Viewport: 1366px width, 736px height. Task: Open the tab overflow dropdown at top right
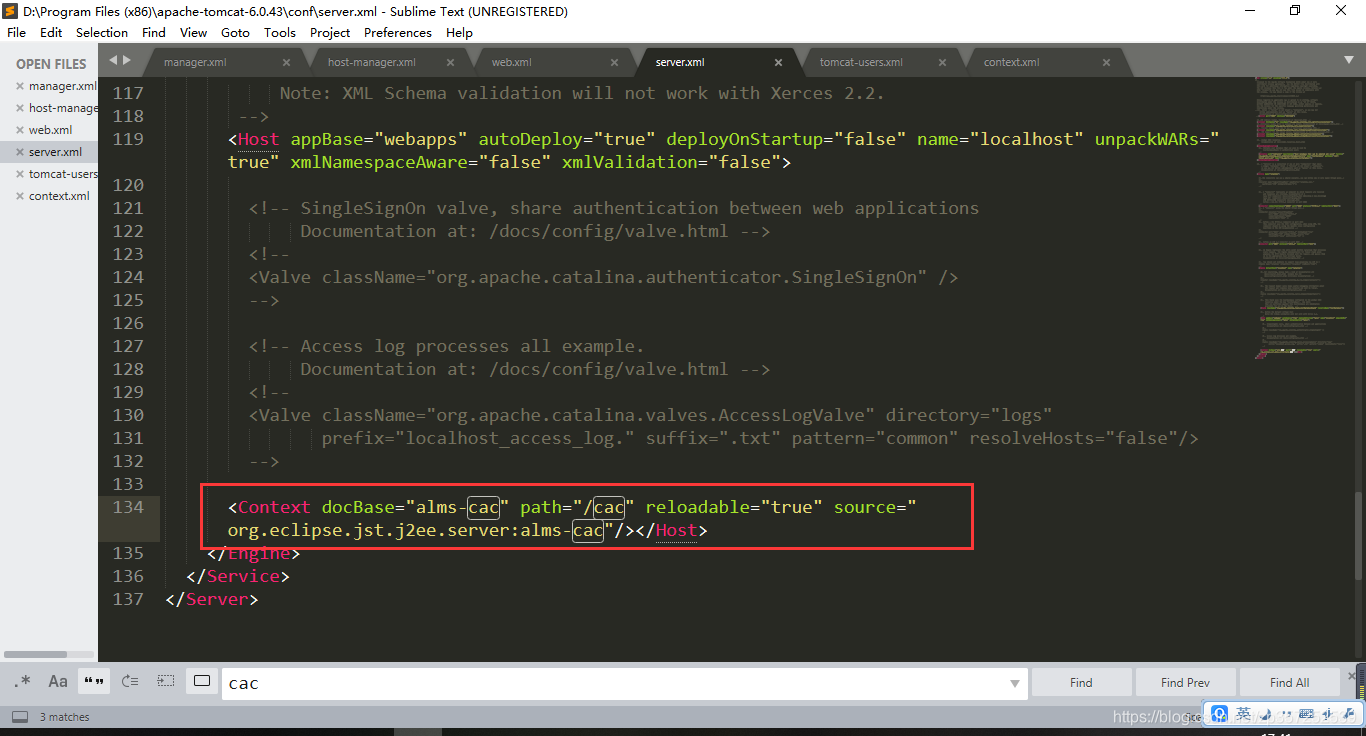tap(1351, 61)
